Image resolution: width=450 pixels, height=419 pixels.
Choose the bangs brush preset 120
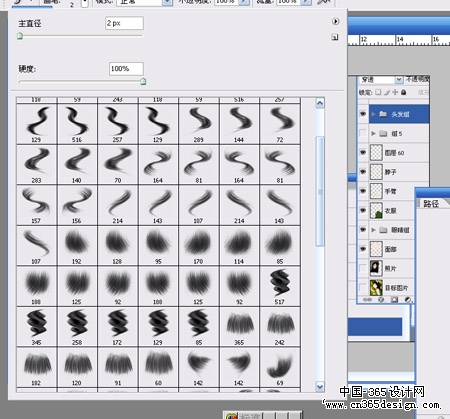point(77,367)
